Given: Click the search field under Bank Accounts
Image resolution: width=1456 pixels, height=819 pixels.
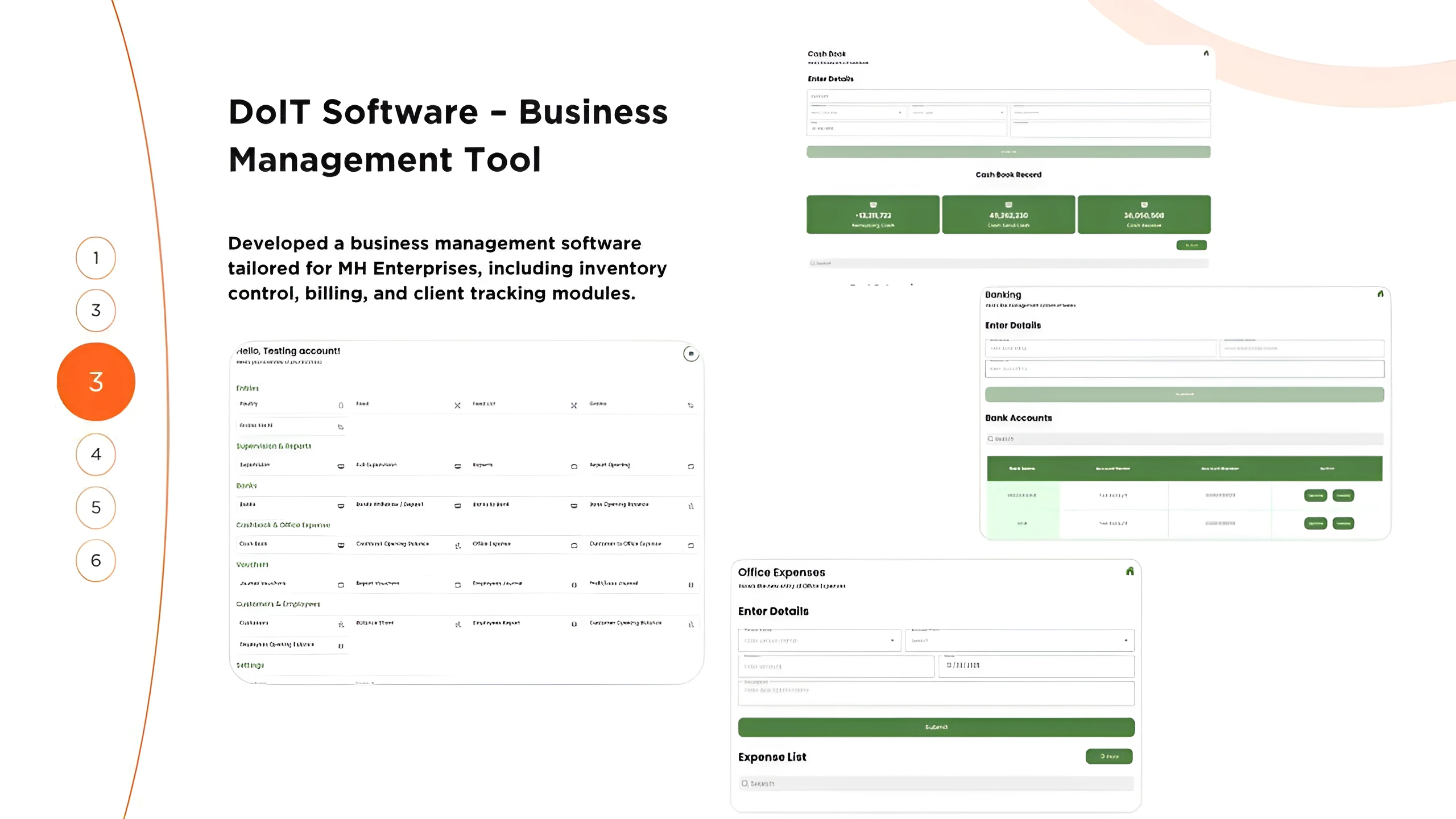Looking at the screenshot, I should 1185,439.
